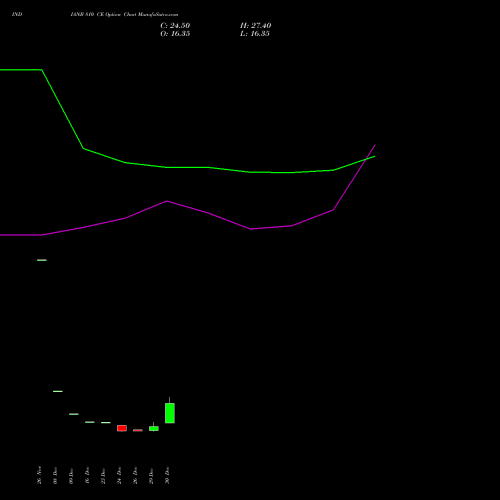Click the 24 Dec date axis label

pyautogui.click(x=119, y=476)
